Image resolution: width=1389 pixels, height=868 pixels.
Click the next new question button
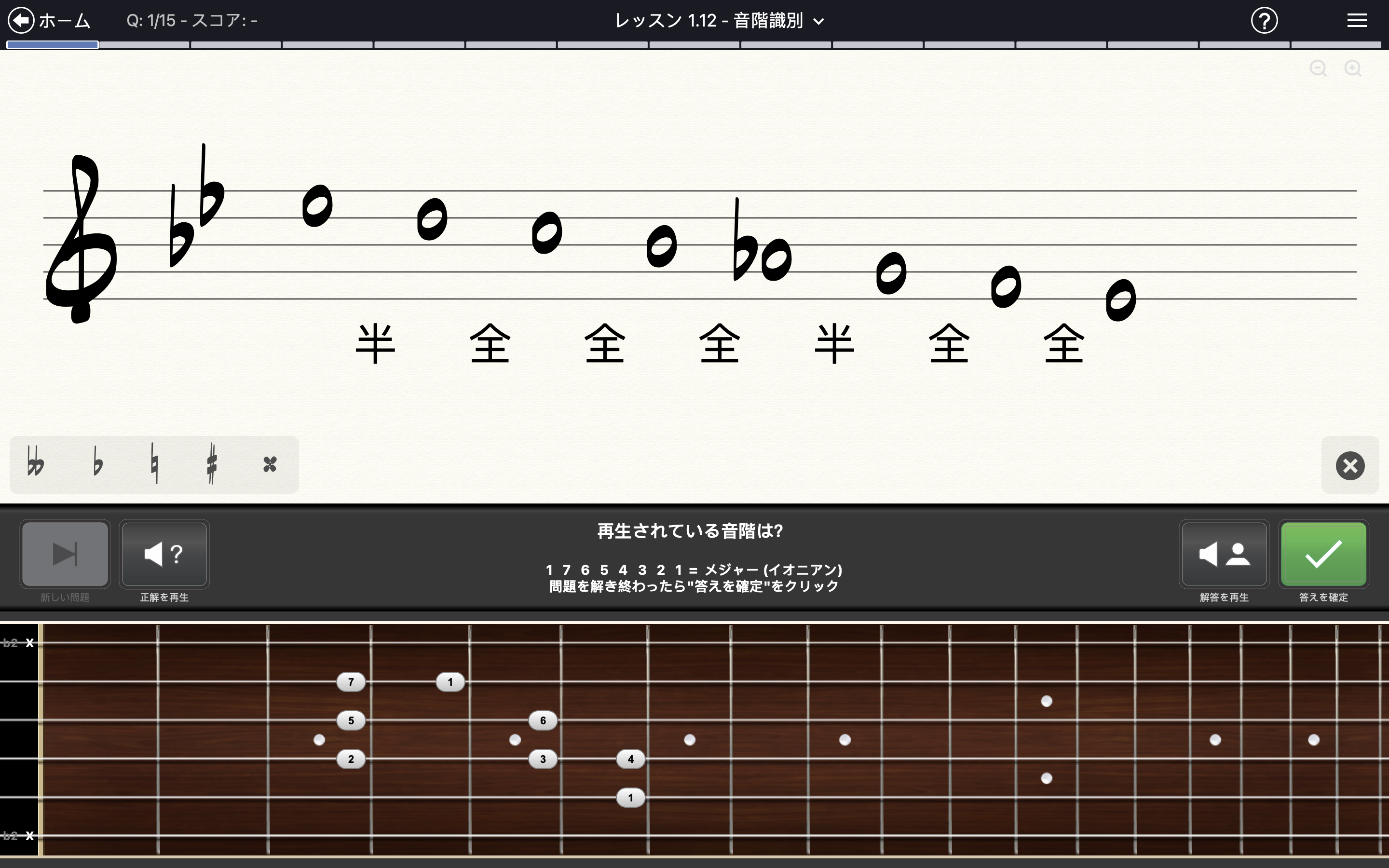point(65,554)
